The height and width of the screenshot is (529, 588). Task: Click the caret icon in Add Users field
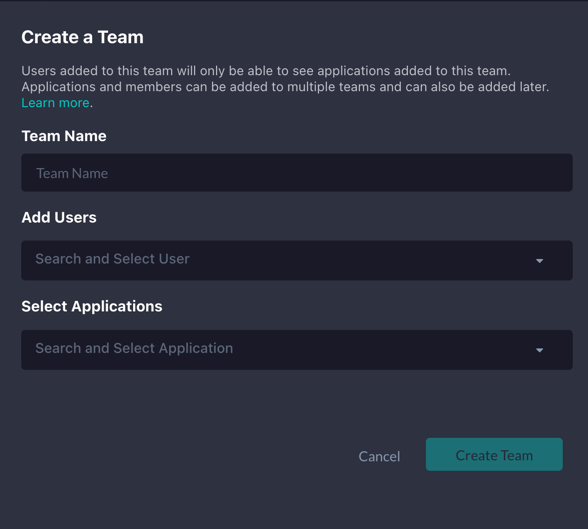click(x=539, y=261)
